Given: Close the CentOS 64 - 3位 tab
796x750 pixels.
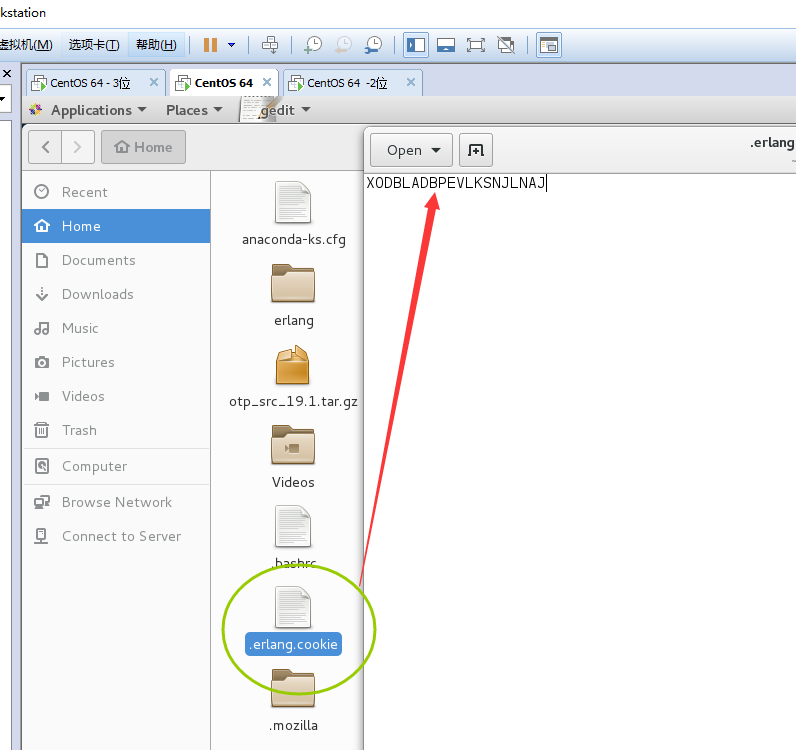Looking at the screenshot, I should click(154, 82).
